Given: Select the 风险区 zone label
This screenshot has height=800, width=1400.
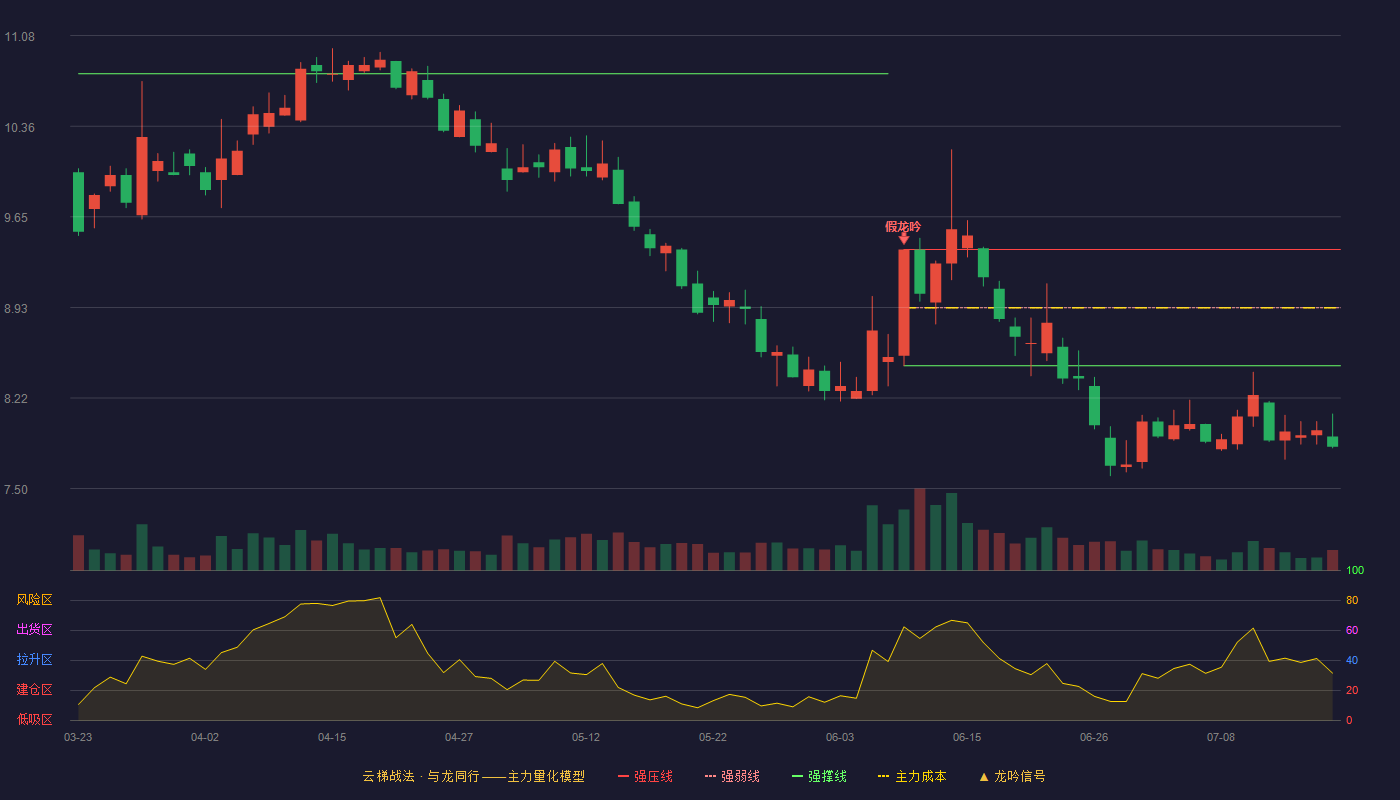Looking at the screenshot, I should coord(34,600).
